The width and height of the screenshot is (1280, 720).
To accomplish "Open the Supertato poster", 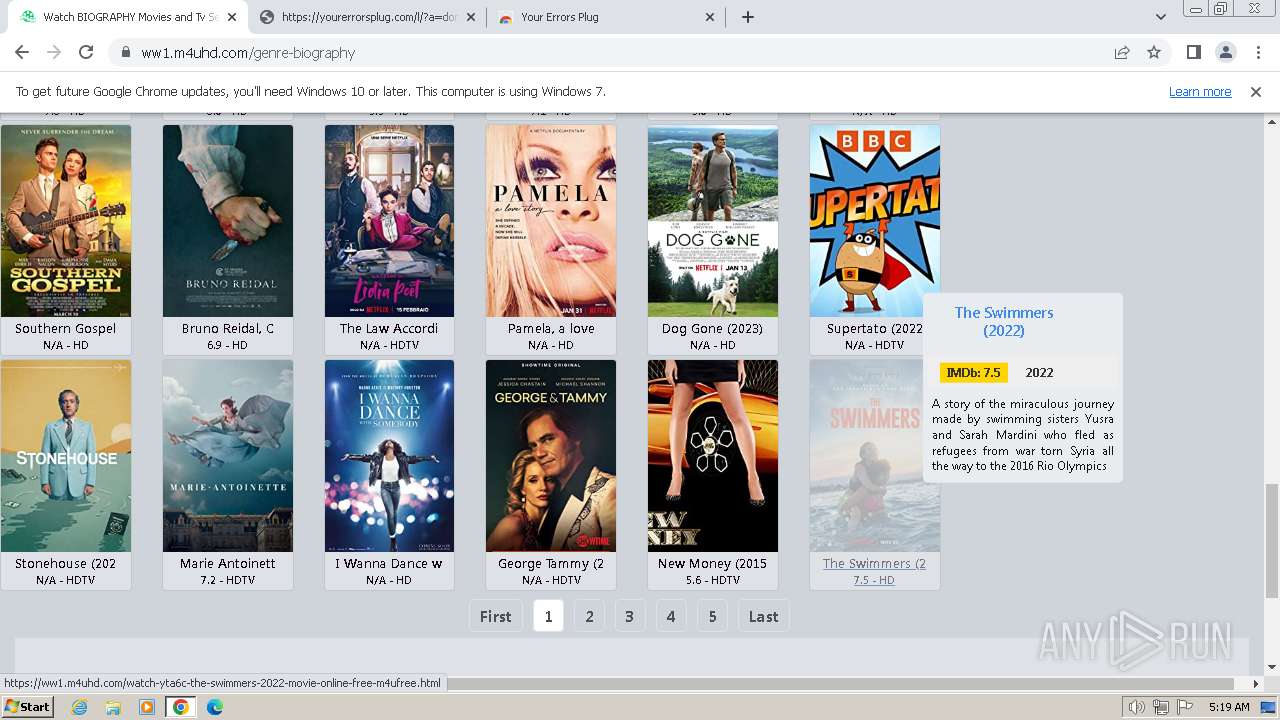I will point(875,221).
